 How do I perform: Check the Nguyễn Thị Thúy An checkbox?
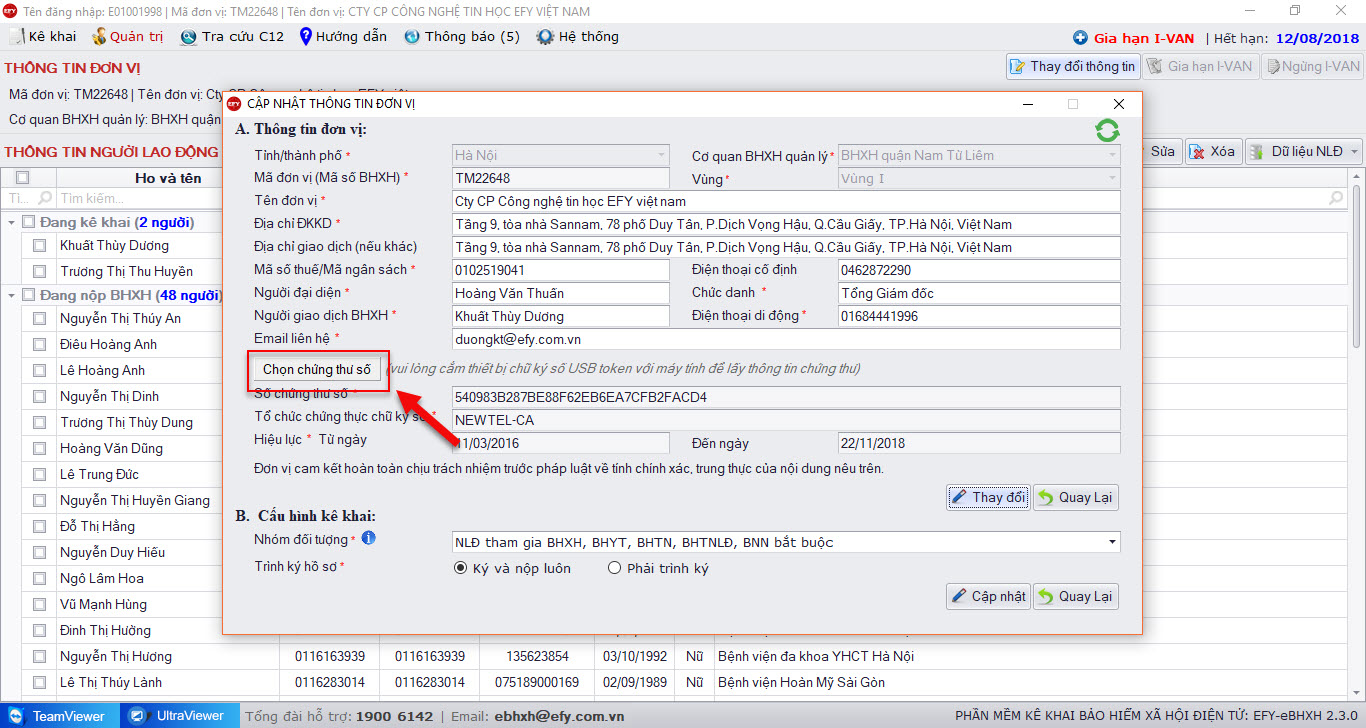click(x=39, y=318)
